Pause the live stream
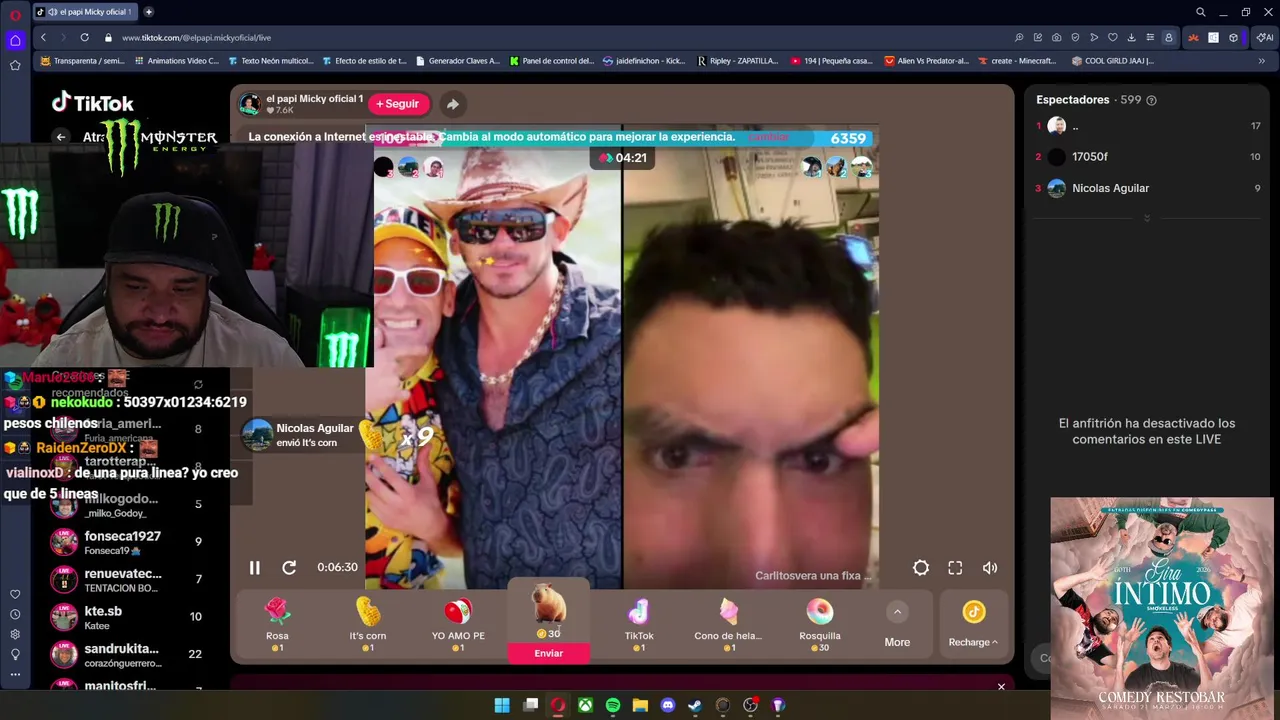1280x720 pixels. (x=254, y=567)
